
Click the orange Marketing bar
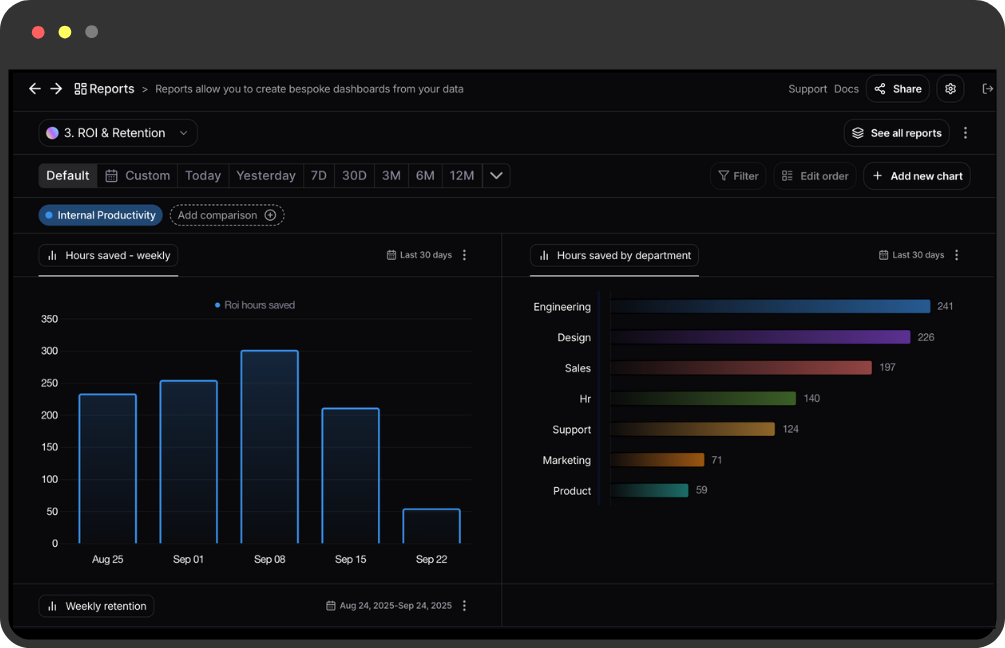point(657,460)
